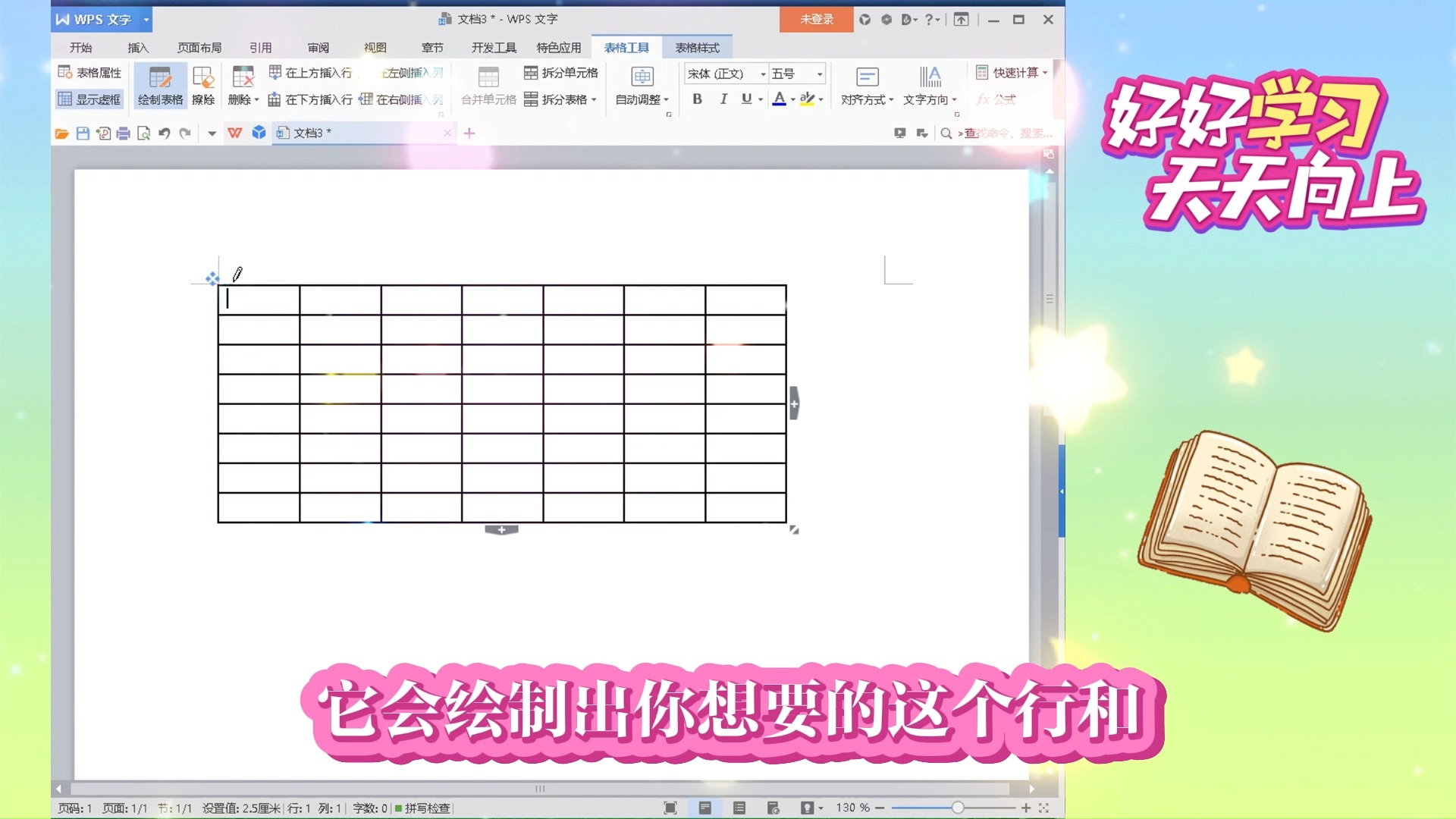Click the zoom slider handle

[x=958, y=808]
